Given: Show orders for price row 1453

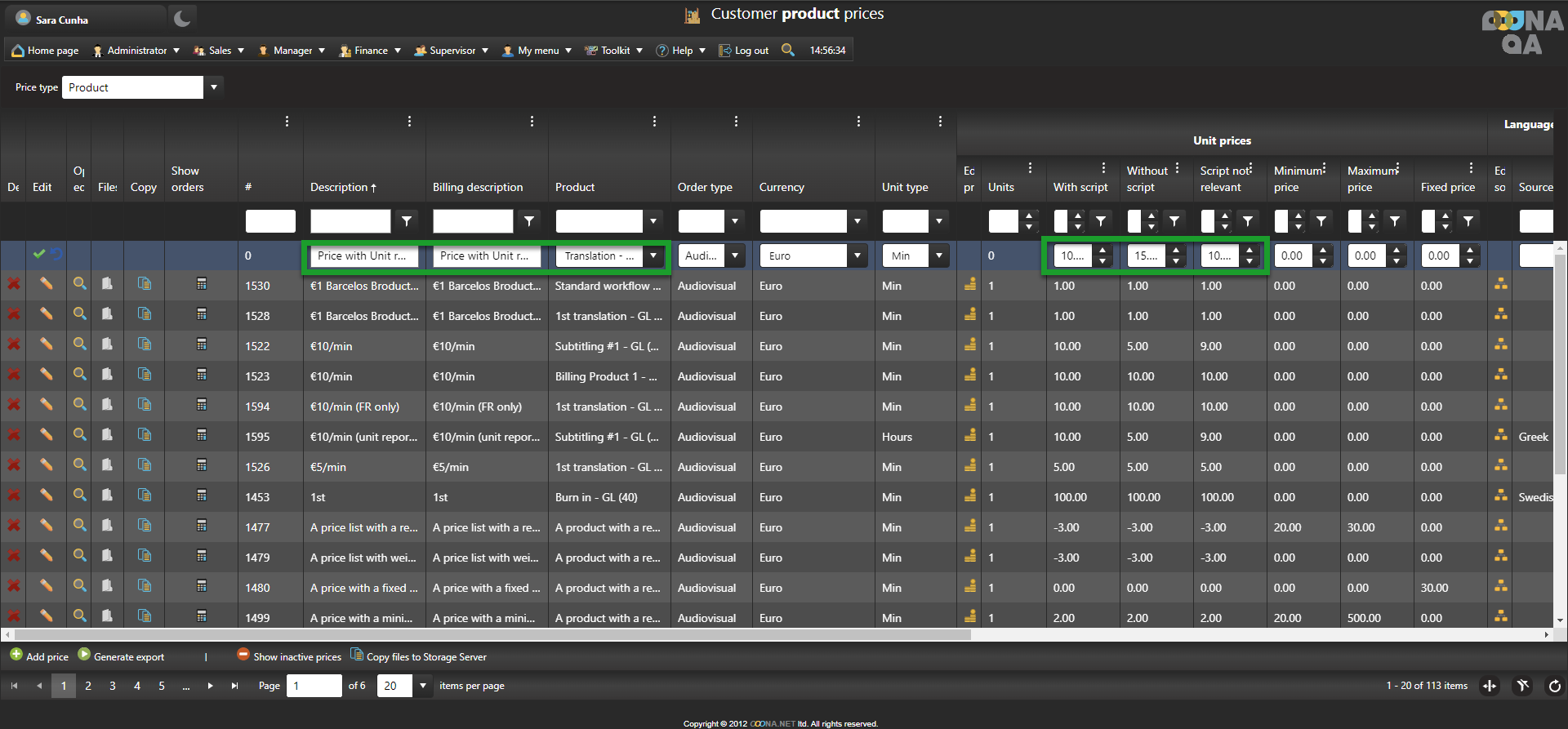Looking at the screenshot, I should click(x=202, y=496).
